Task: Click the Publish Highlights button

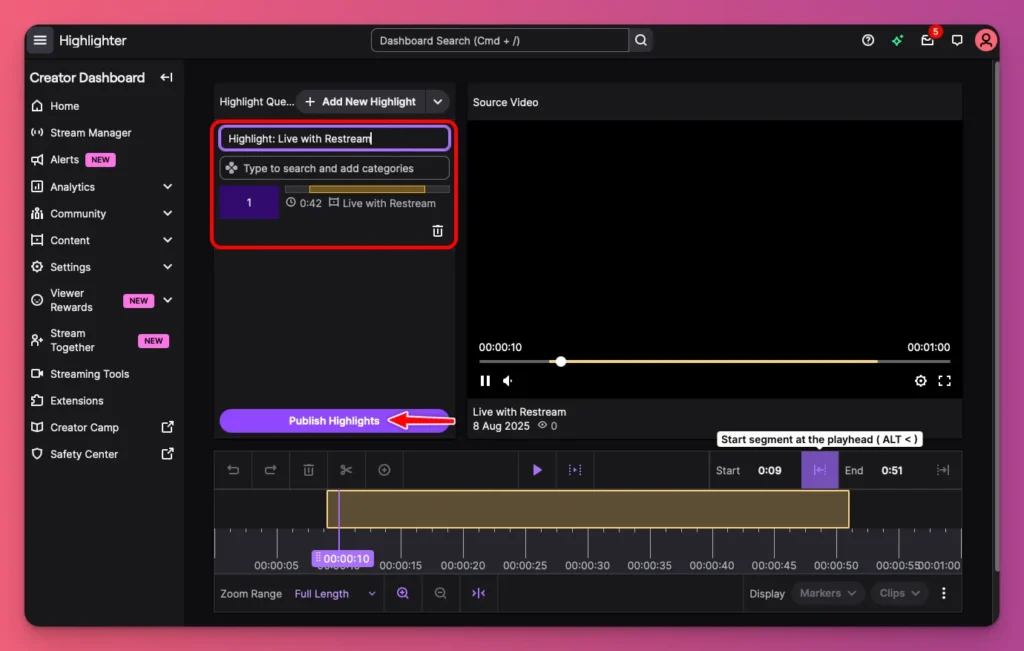Action: coord(334,421)
